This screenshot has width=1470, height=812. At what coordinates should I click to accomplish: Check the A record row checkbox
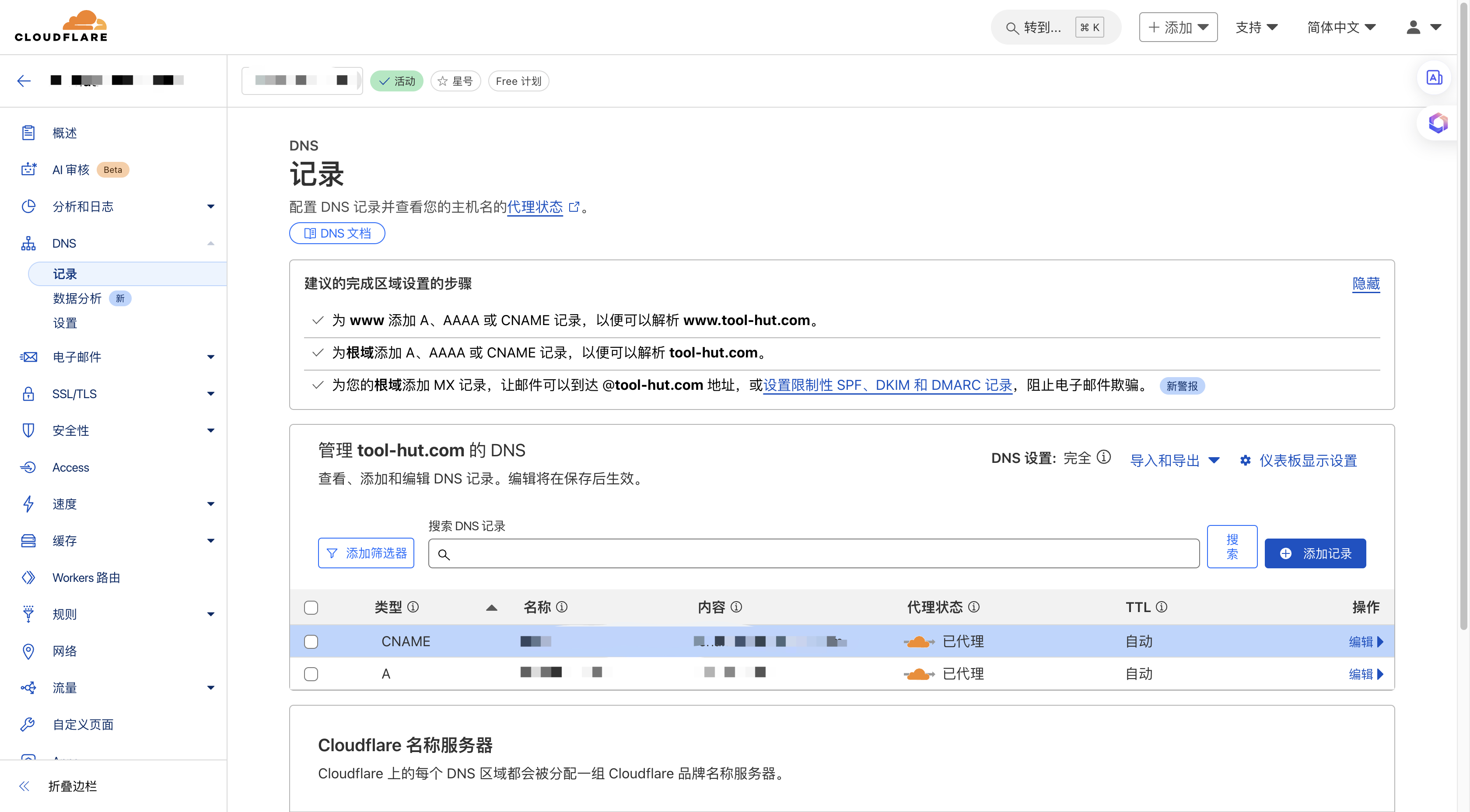[x=311, y=674]
